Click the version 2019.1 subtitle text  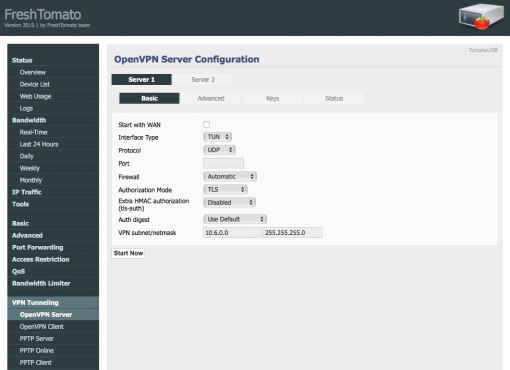pos(47,25)
